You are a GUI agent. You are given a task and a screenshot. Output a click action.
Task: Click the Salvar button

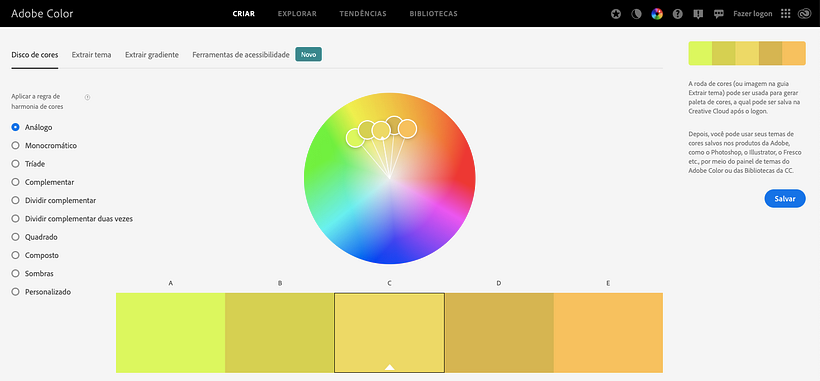pos(785,199)
